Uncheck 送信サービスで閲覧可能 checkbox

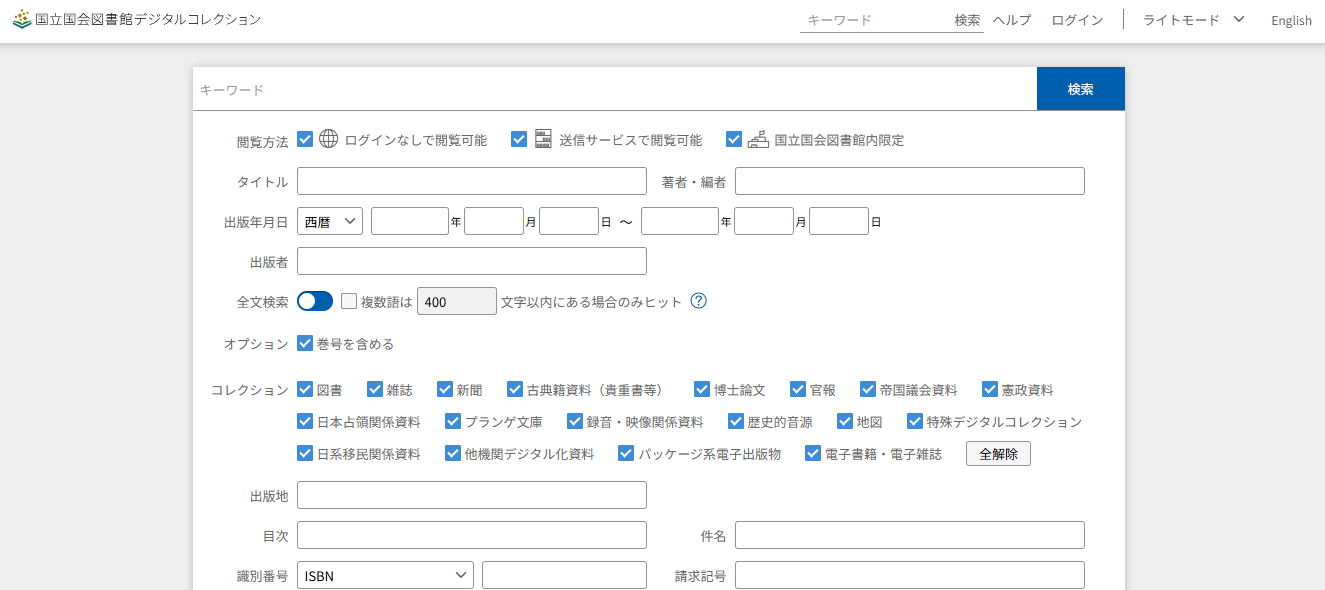pos(519,139)
